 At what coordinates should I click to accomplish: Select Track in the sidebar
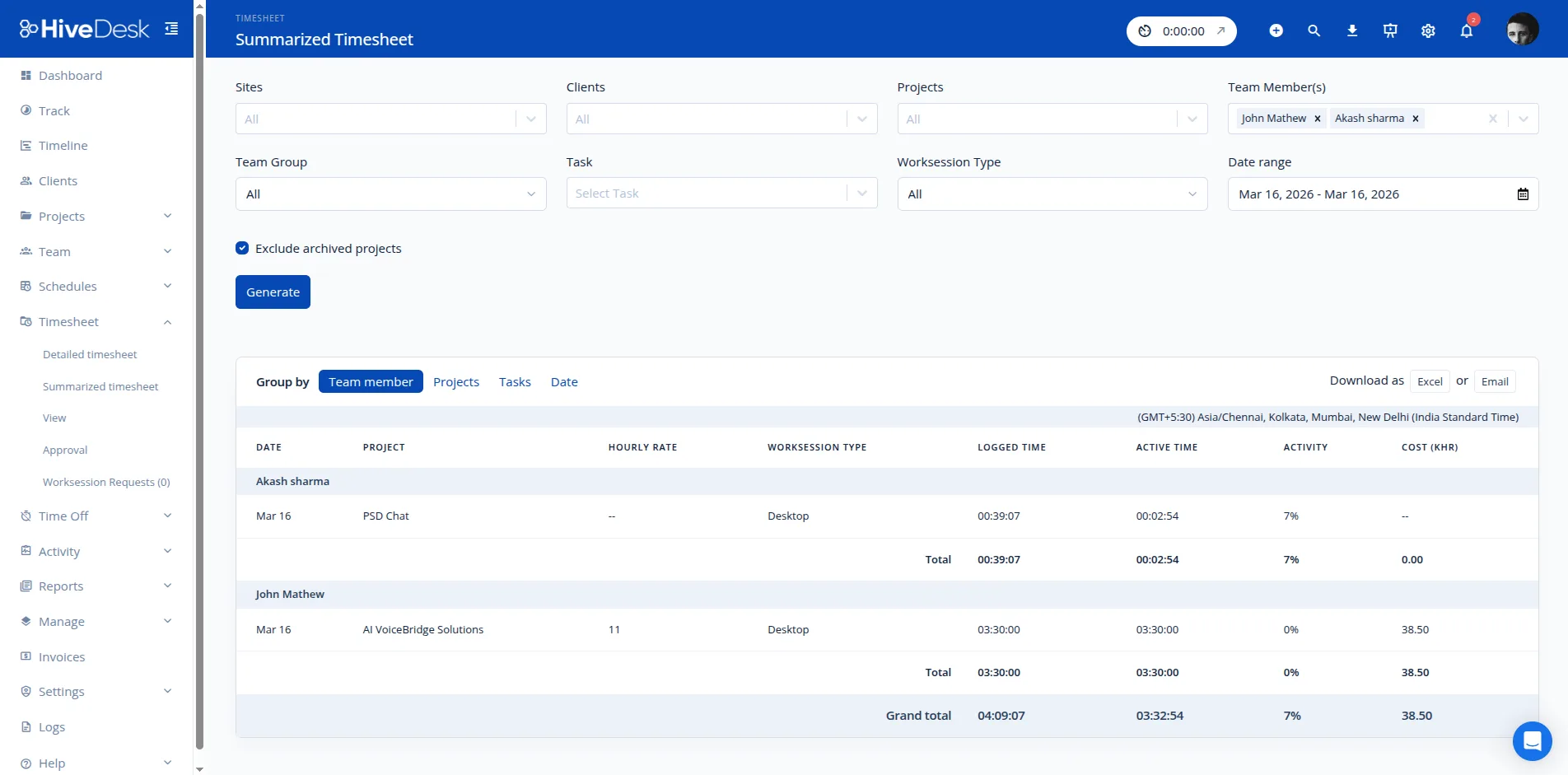coord(53,110)
